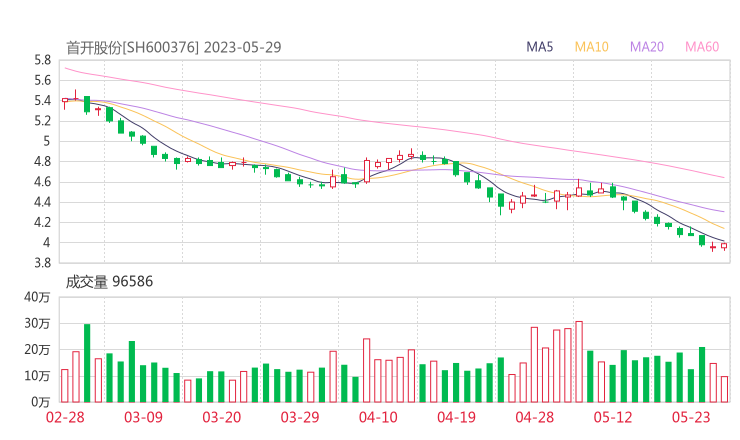
Task: Click the last red candlestick near price 4
Action: click(724, 246)
